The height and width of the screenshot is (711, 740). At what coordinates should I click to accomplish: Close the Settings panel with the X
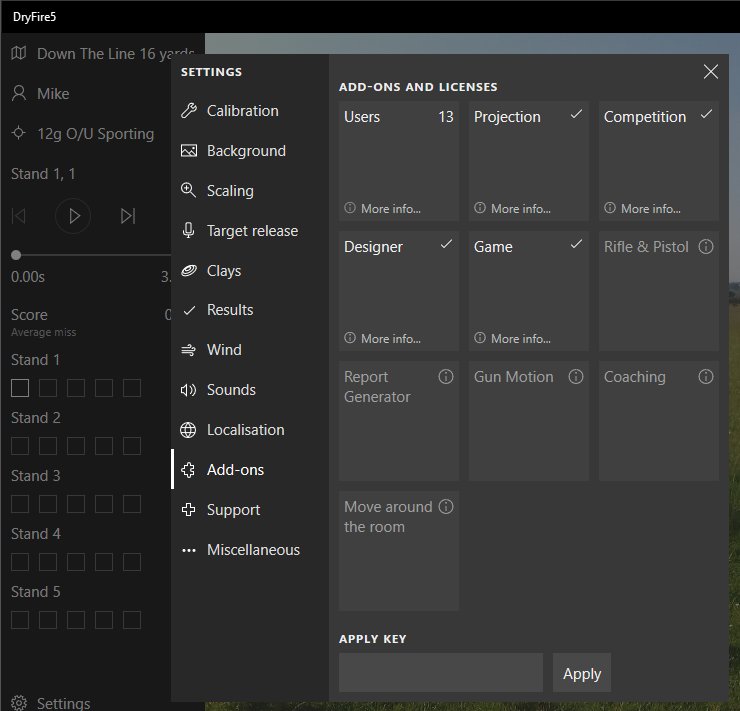coord(711,71)
